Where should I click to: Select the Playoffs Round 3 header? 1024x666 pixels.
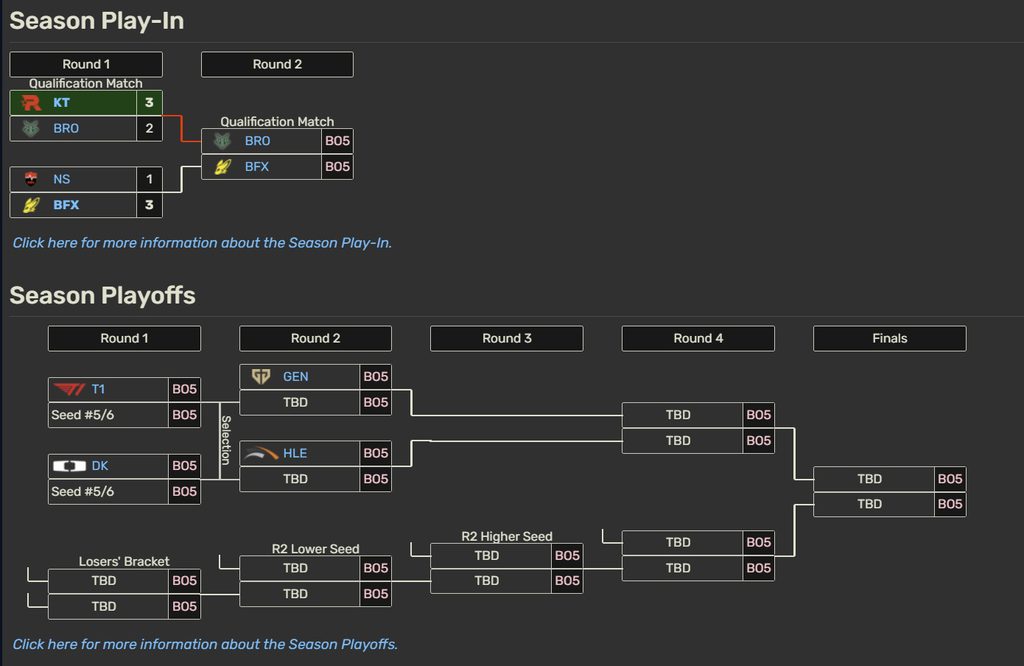pos(507,338)
